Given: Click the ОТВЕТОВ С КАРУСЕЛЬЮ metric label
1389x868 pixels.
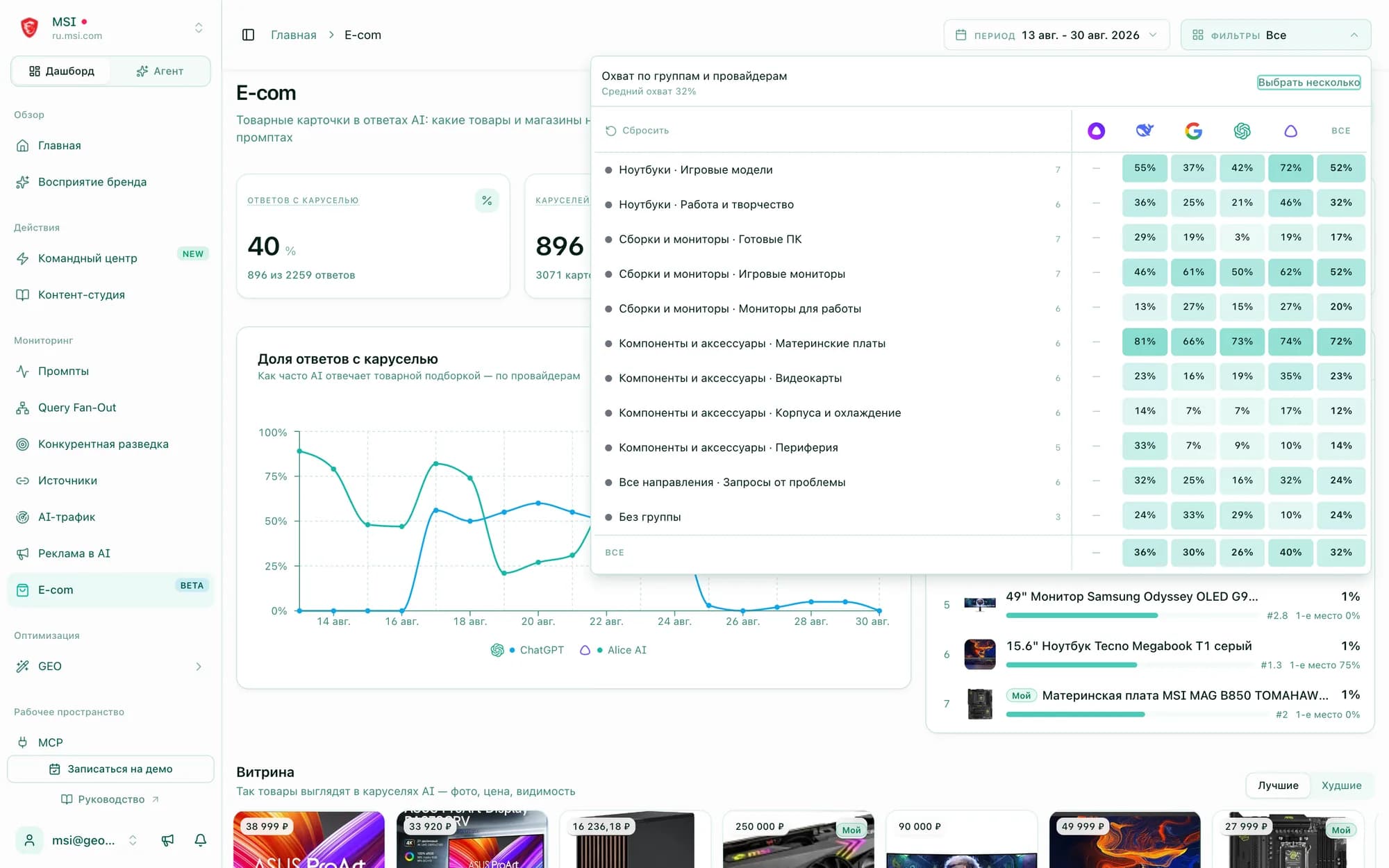Looking at the screenshot, I should pyautogui.click(x=303, y=201).
